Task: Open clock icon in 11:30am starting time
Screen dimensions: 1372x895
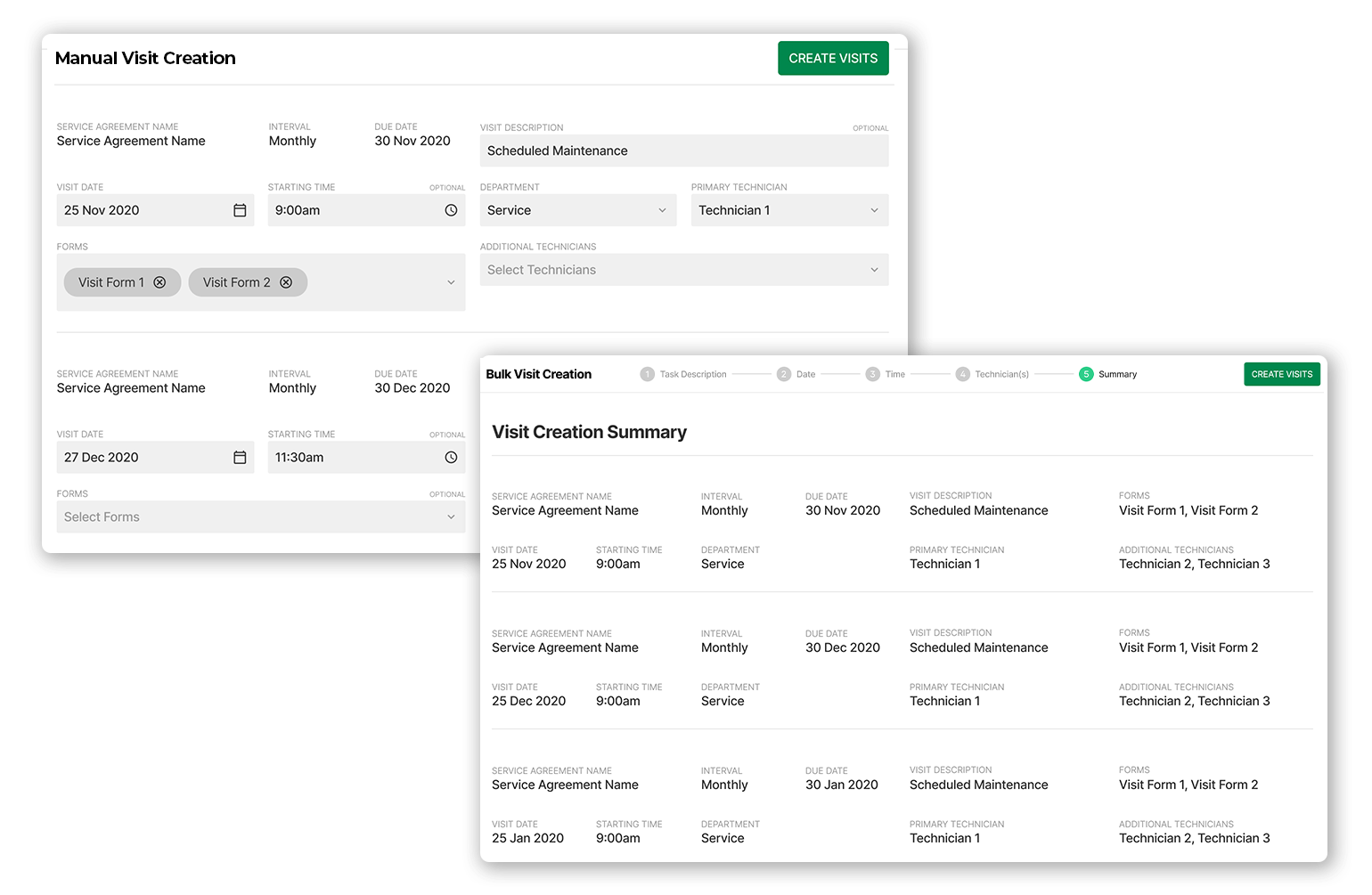Action: (451, 457)
